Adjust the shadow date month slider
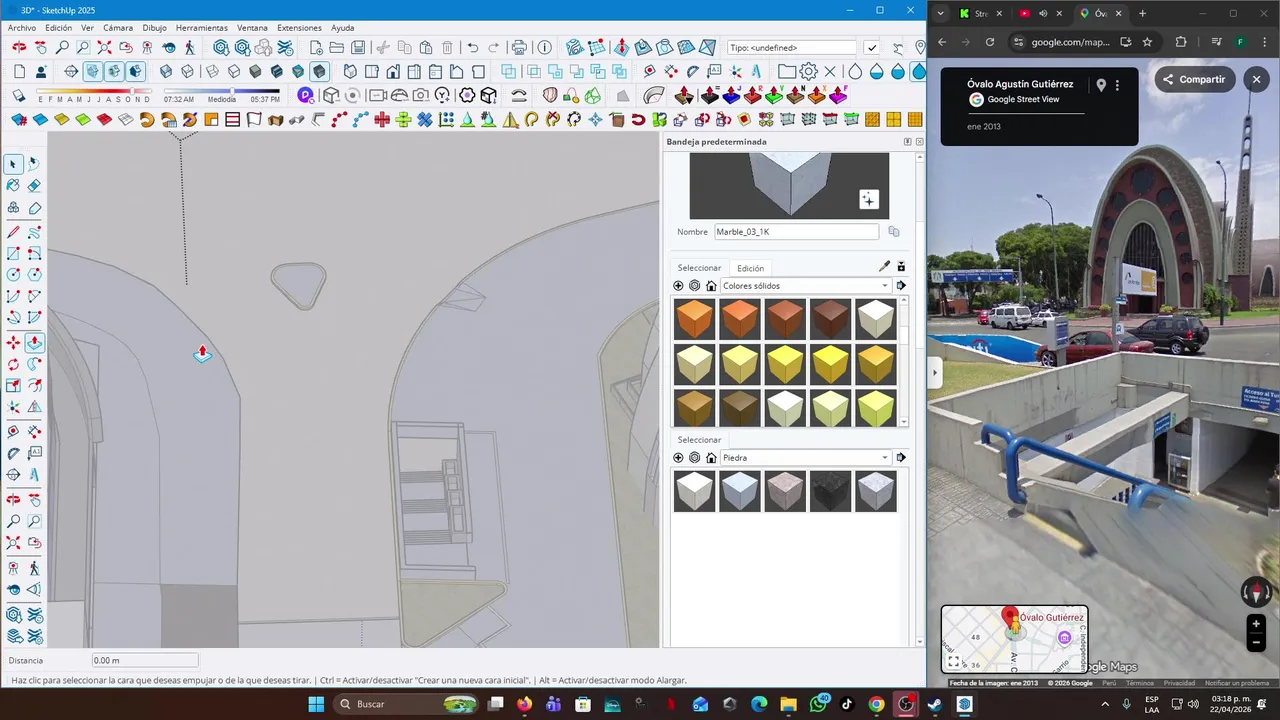 click(94, 93)
